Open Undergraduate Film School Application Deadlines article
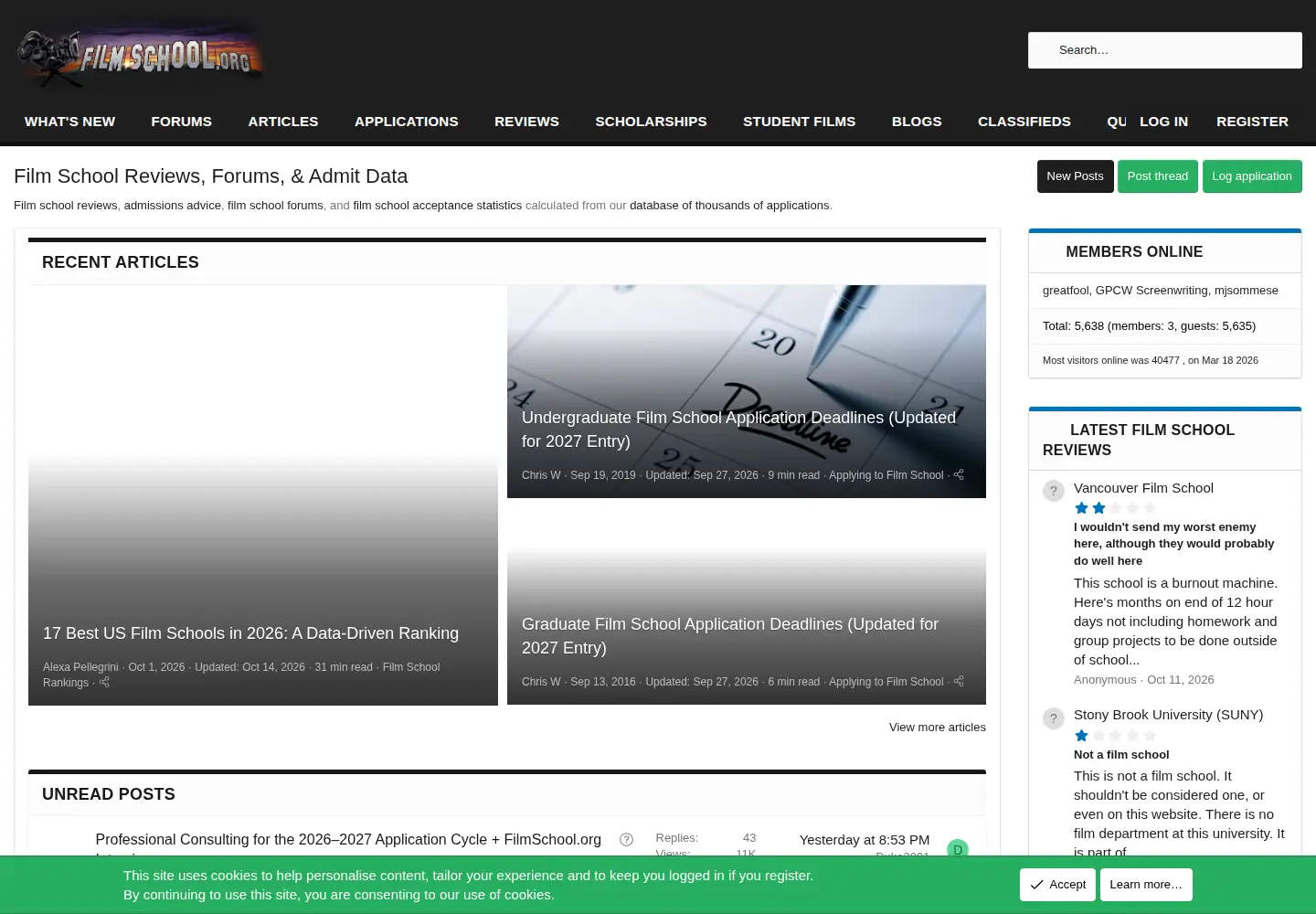The image size is (1316, 914). pyautogui.click(x=738, y=430)
